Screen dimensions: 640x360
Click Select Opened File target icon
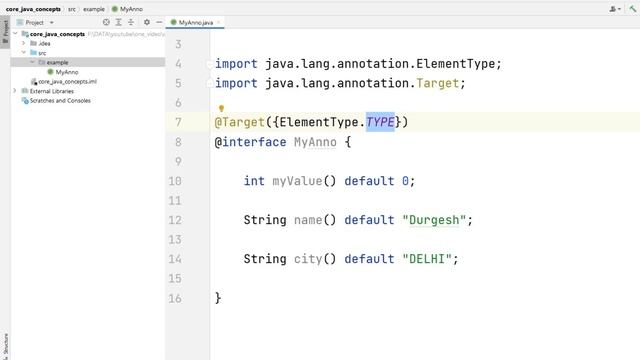106,22
